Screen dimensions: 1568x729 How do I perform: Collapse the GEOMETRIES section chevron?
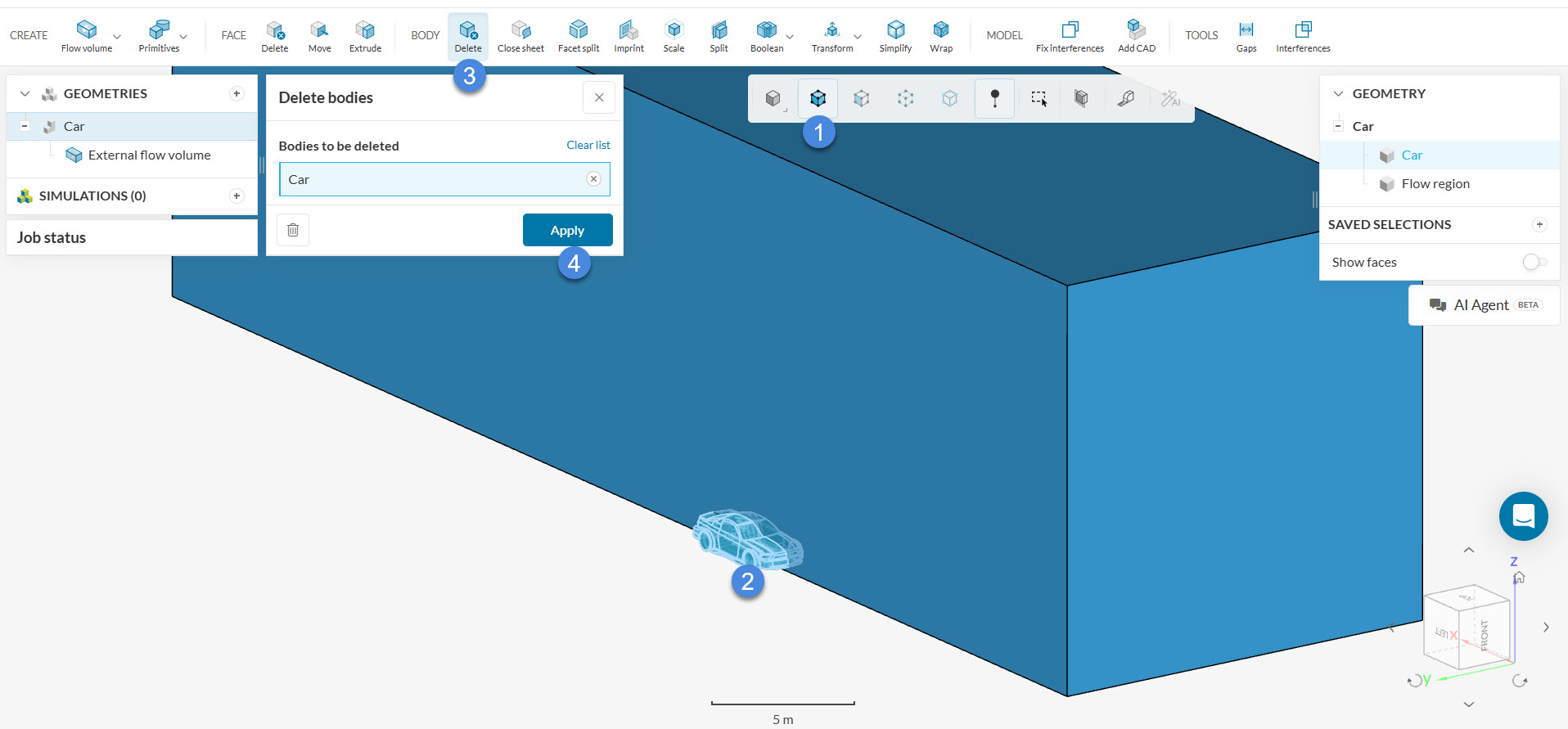[25, 94]
